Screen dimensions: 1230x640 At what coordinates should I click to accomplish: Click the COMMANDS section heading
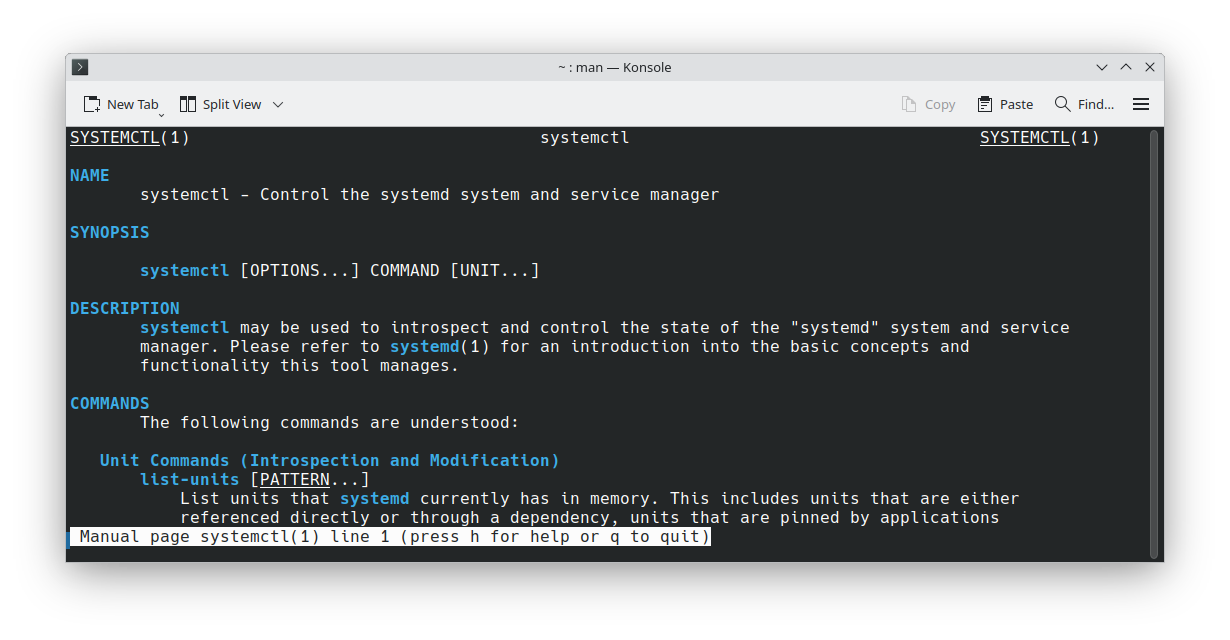pos(109,403)
